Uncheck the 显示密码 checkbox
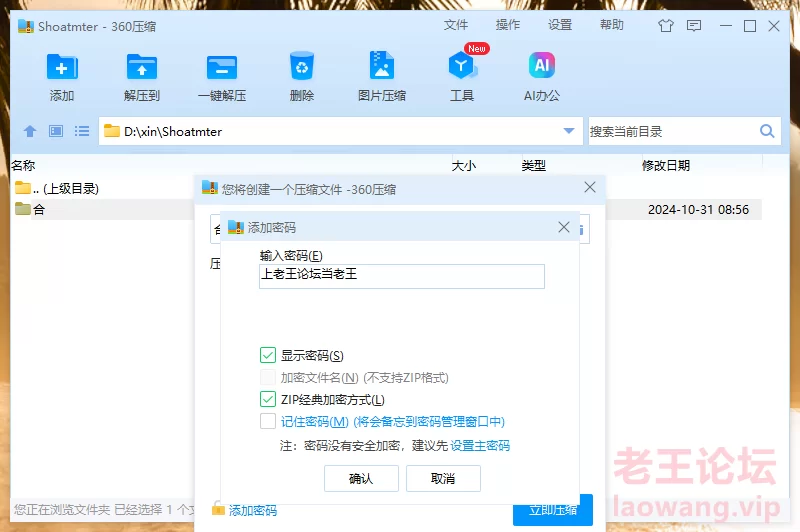Image resolution: width=800 pixels, height=532 pixels. point(268,355)
